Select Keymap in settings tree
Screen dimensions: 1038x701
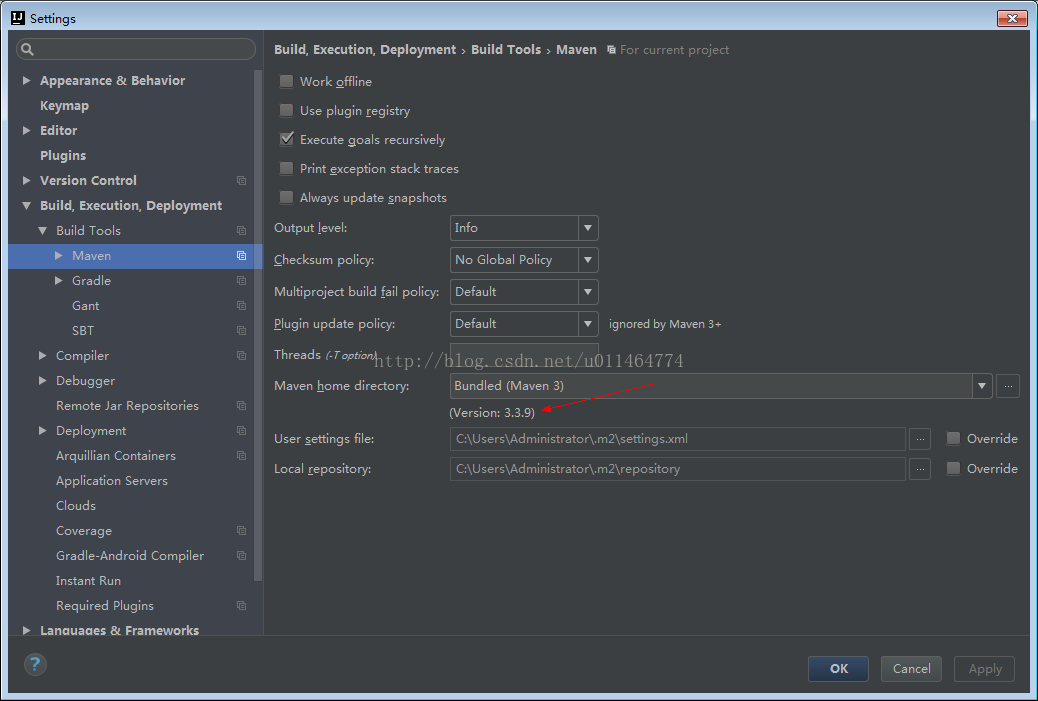pos(64,106)
